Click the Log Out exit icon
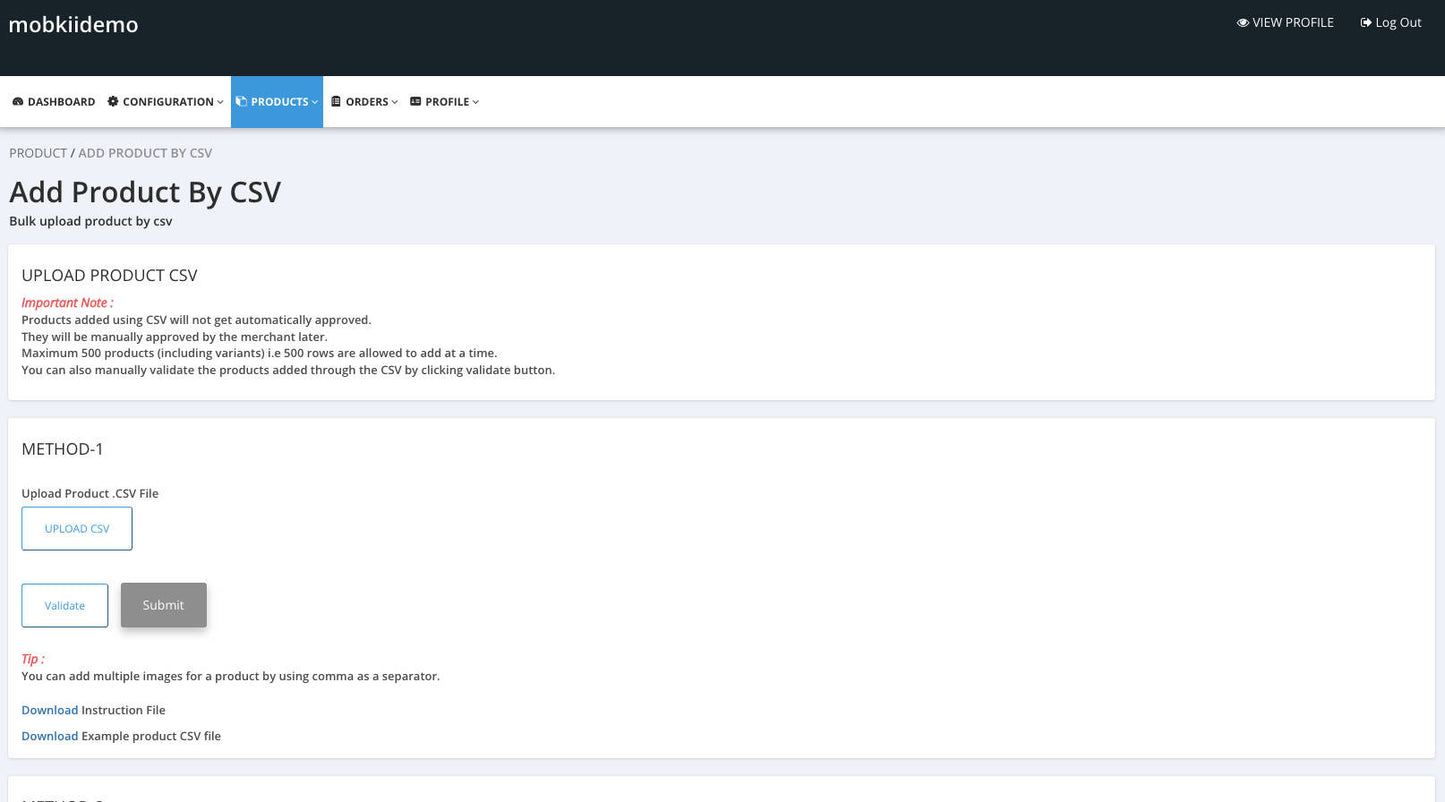 (x=1366, y=23)
